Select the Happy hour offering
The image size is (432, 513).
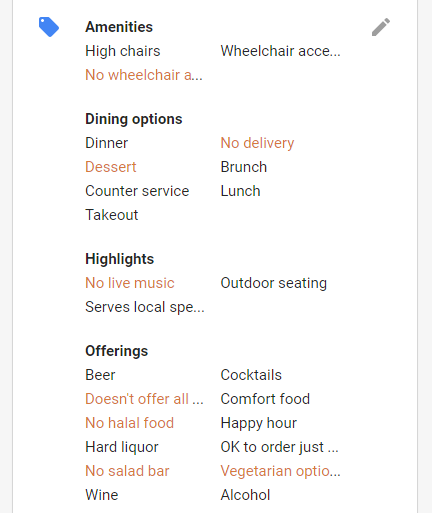point(259,423)
